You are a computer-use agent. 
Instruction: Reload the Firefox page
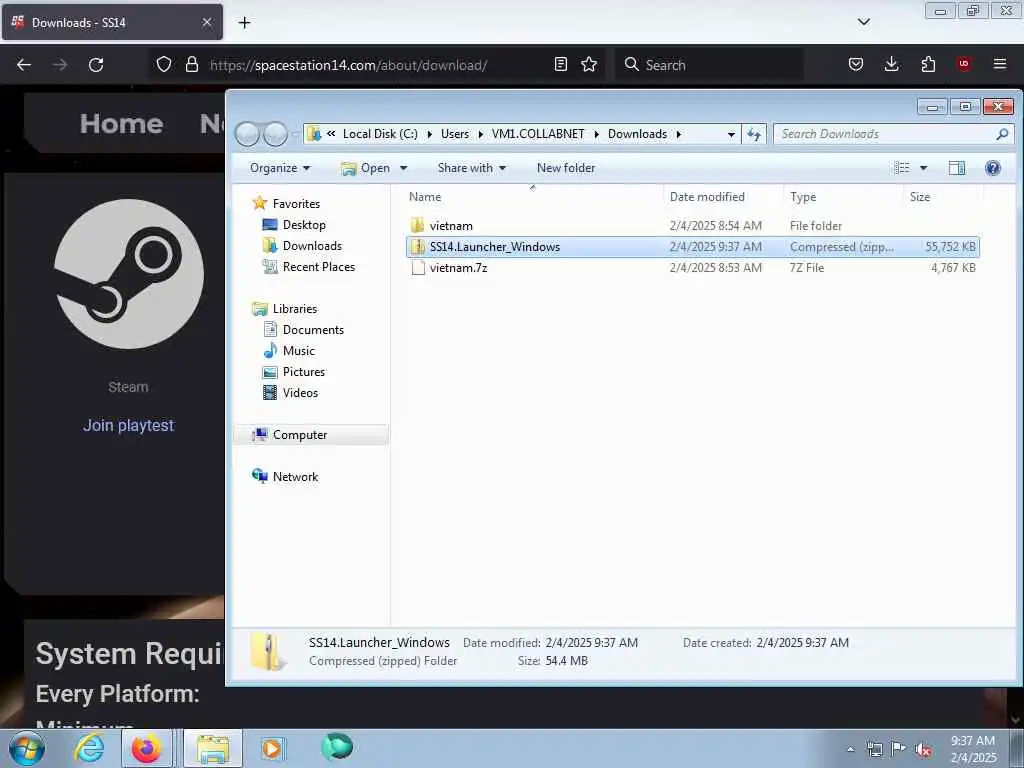(96, 65)
